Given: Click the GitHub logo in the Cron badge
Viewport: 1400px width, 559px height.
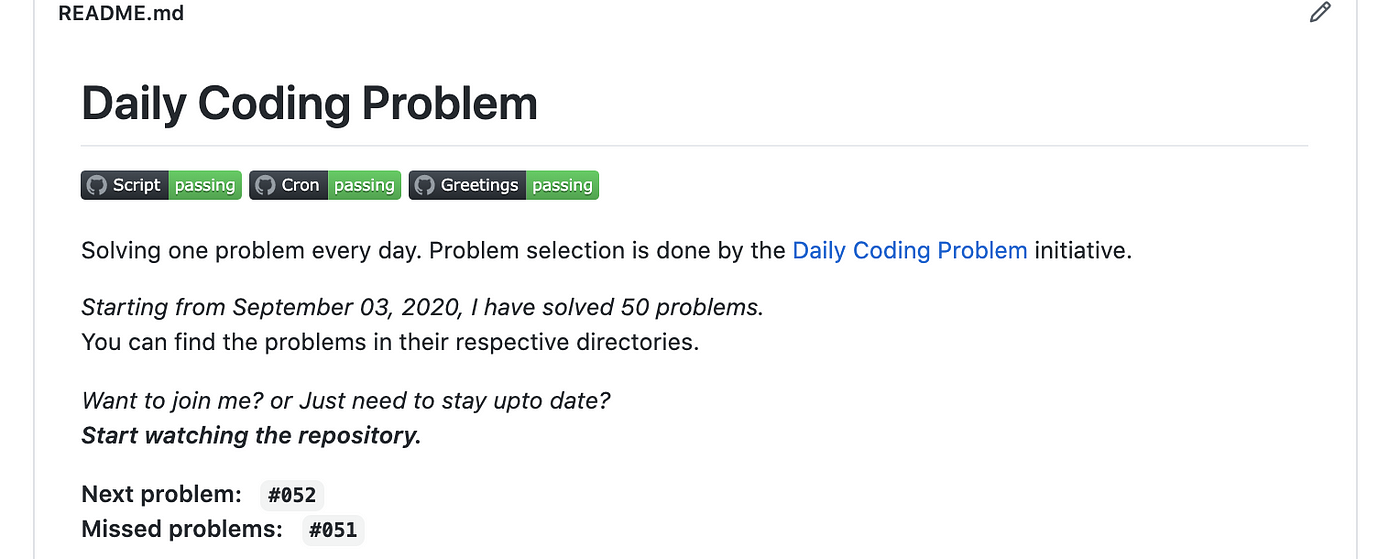Looking at the screenshot, I should click(x=265, y=185).
